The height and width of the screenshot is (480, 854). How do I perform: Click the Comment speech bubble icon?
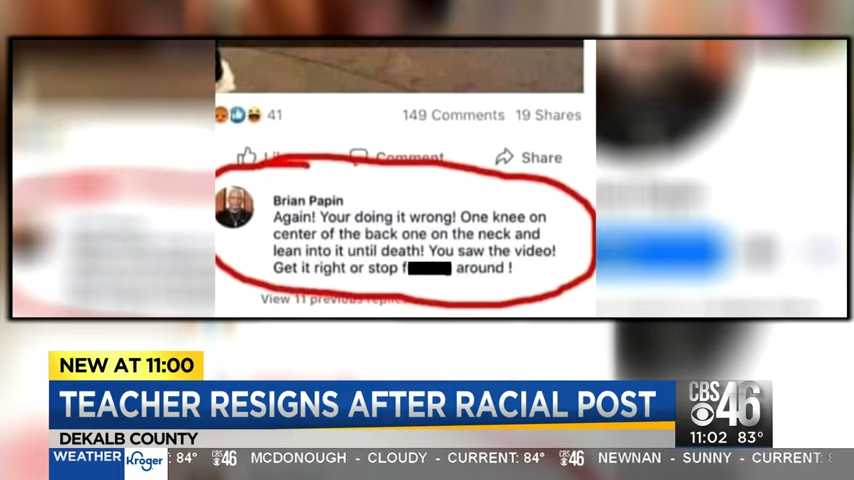click(x=358, y=157)
